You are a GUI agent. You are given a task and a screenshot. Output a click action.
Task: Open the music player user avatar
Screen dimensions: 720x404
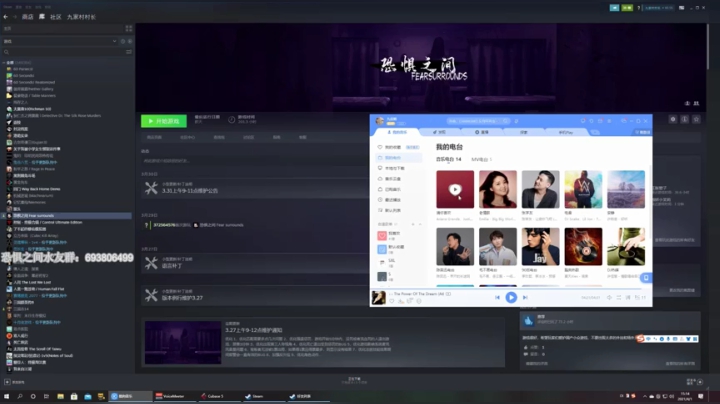coord(379,121)
